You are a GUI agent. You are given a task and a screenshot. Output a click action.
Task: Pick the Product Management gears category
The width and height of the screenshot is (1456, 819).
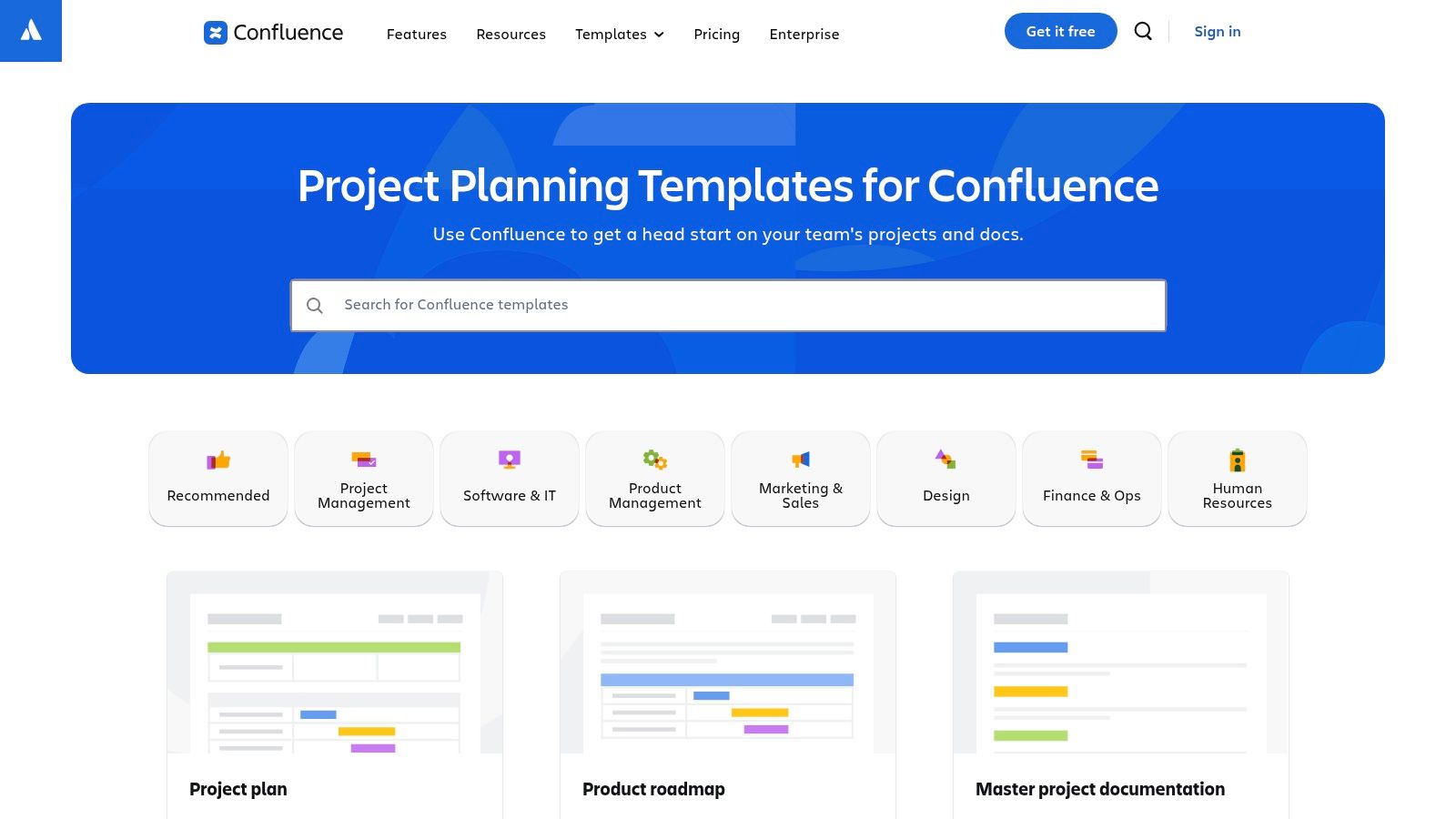point(655,479)
